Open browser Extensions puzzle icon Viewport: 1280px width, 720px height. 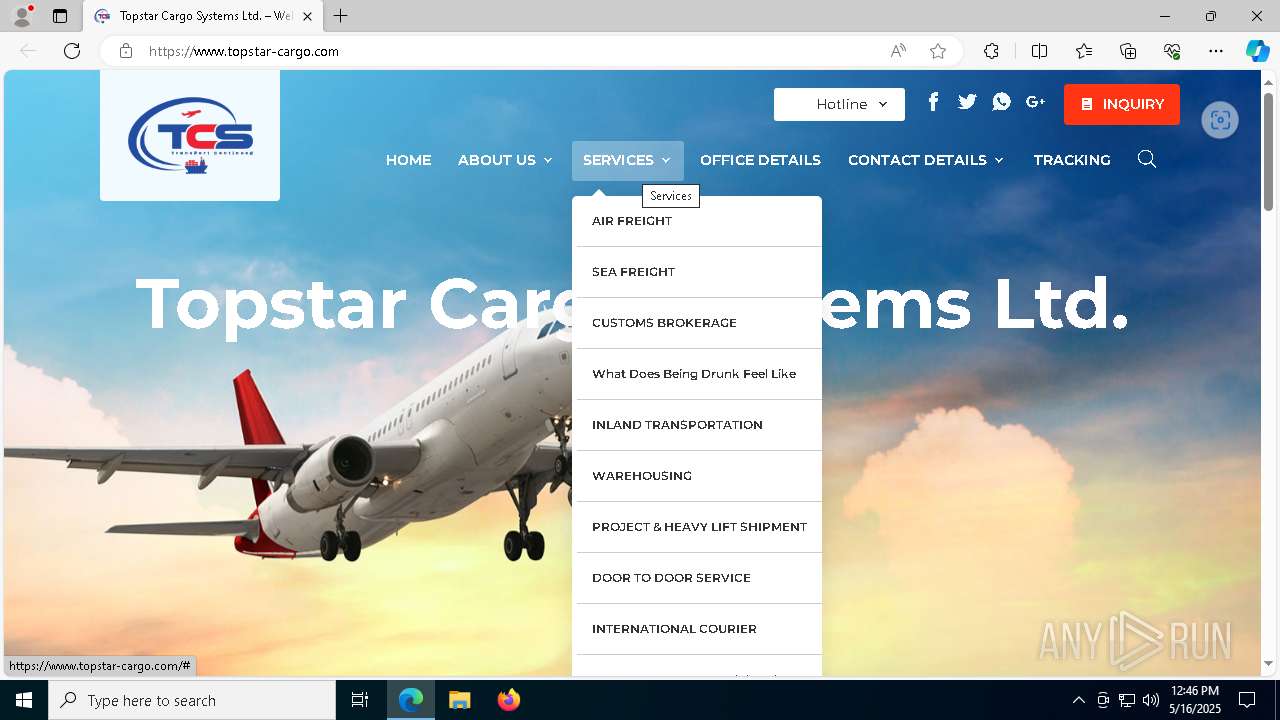point(991,51)
